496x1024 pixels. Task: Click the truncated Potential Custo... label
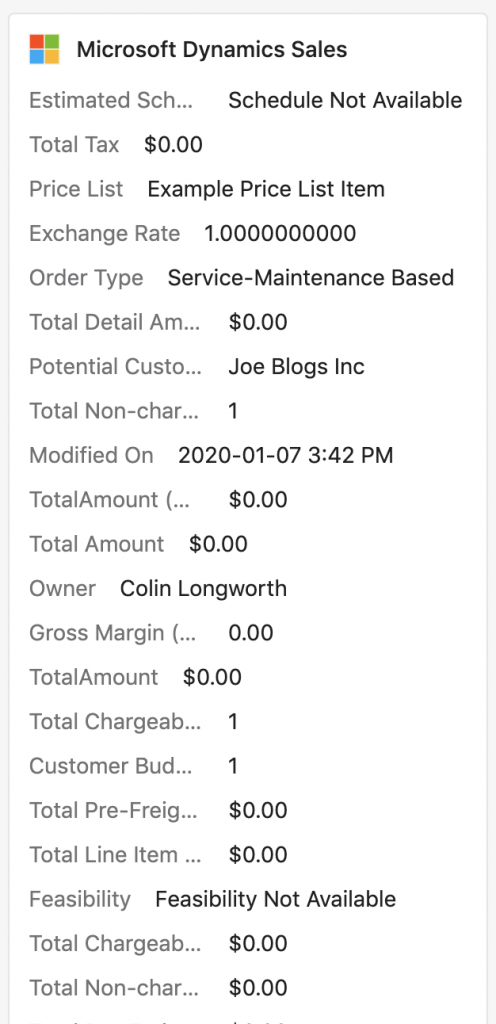(x=116, y=366)
